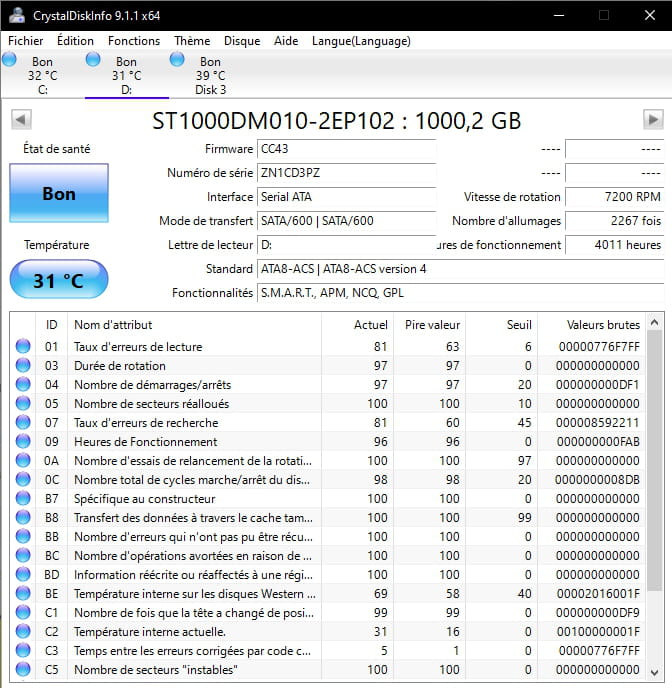Open the Fichier menu
This screenshot has height=688, width=672.
coord(25,41)
